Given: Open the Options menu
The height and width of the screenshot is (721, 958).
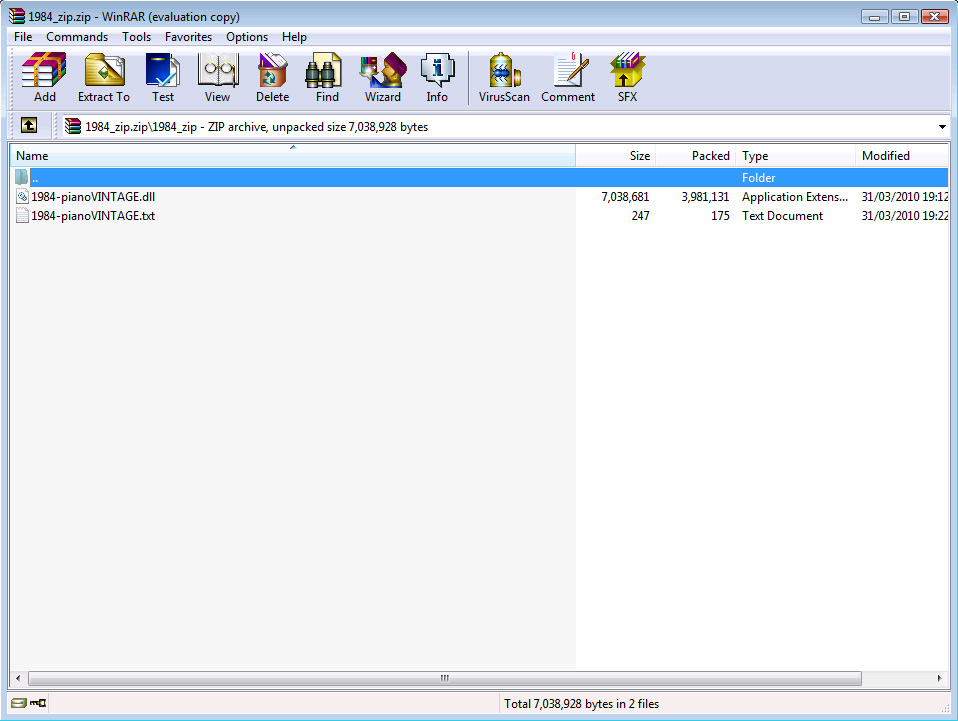Looking at the screenshot, I should tap(247, 37).
